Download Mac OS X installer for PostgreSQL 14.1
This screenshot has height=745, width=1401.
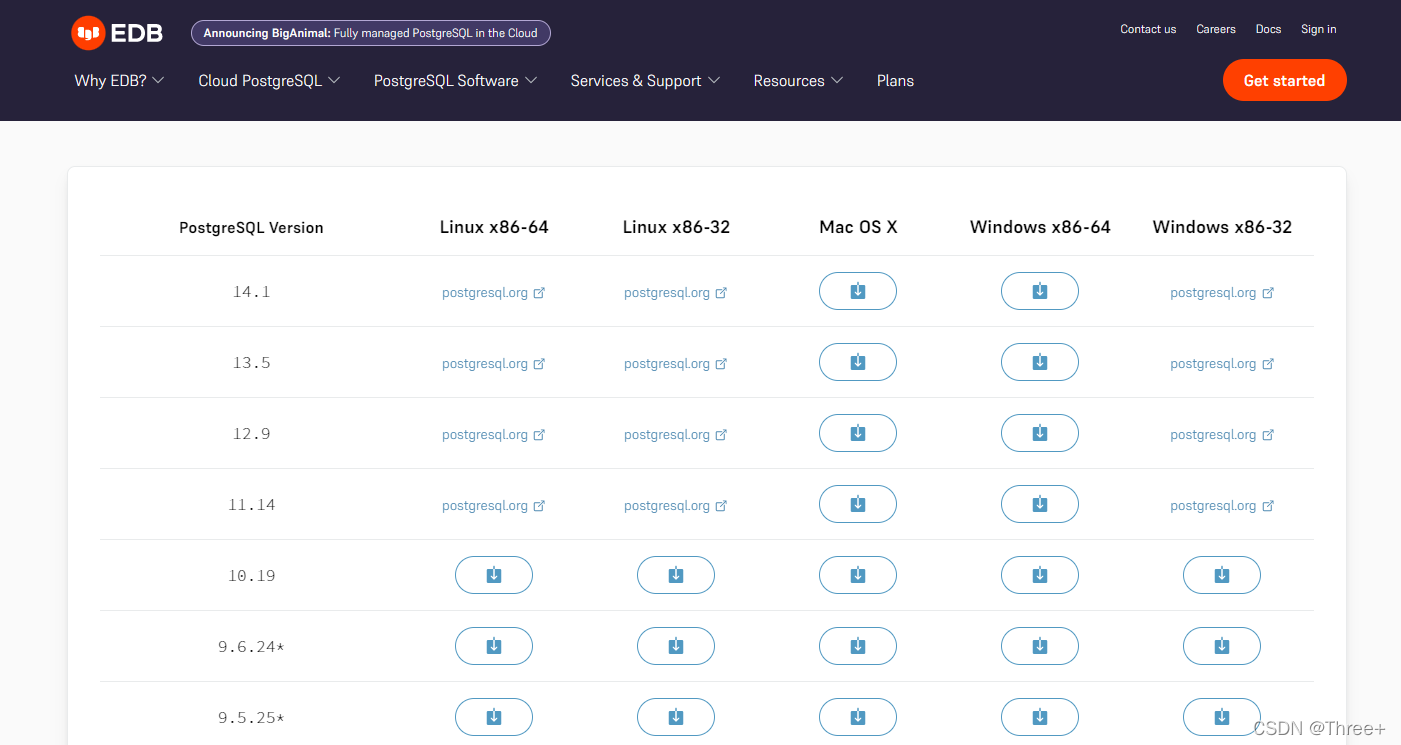click(857, 290)
